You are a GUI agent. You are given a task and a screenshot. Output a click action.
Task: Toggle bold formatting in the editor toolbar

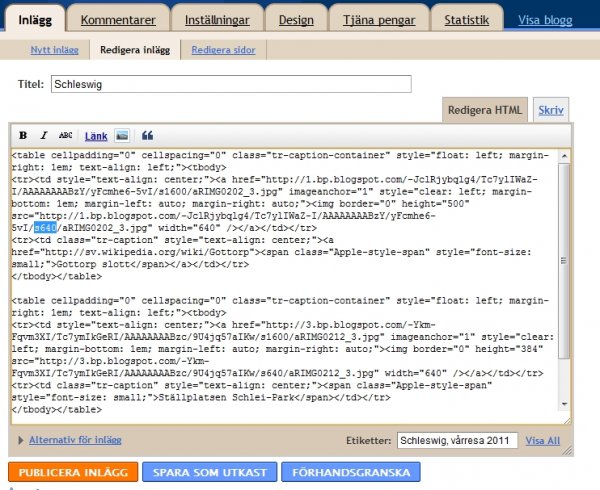[x=23, y=135]
